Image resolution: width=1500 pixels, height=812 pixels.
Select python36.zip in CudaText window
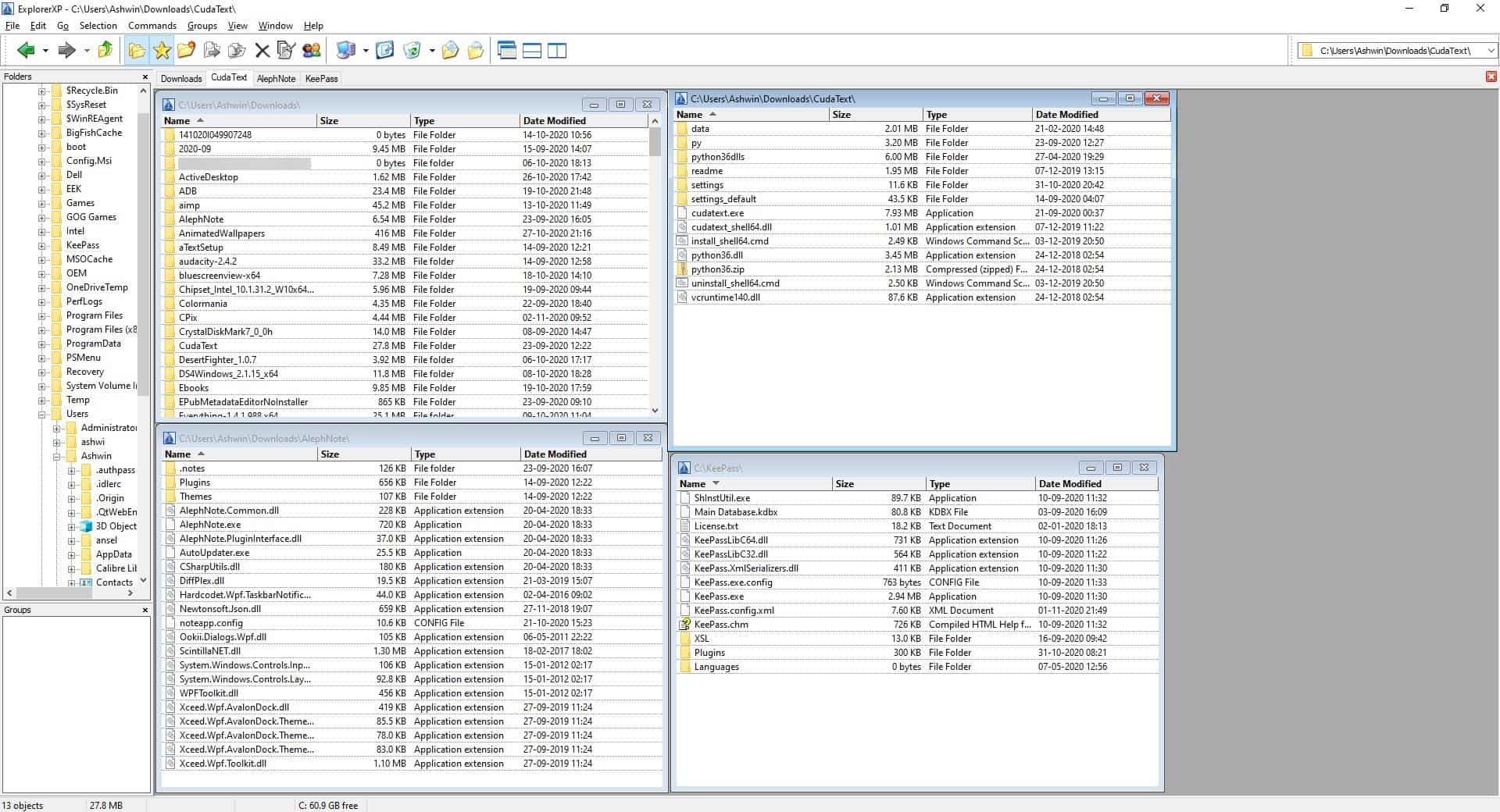(x=717, y=269)
